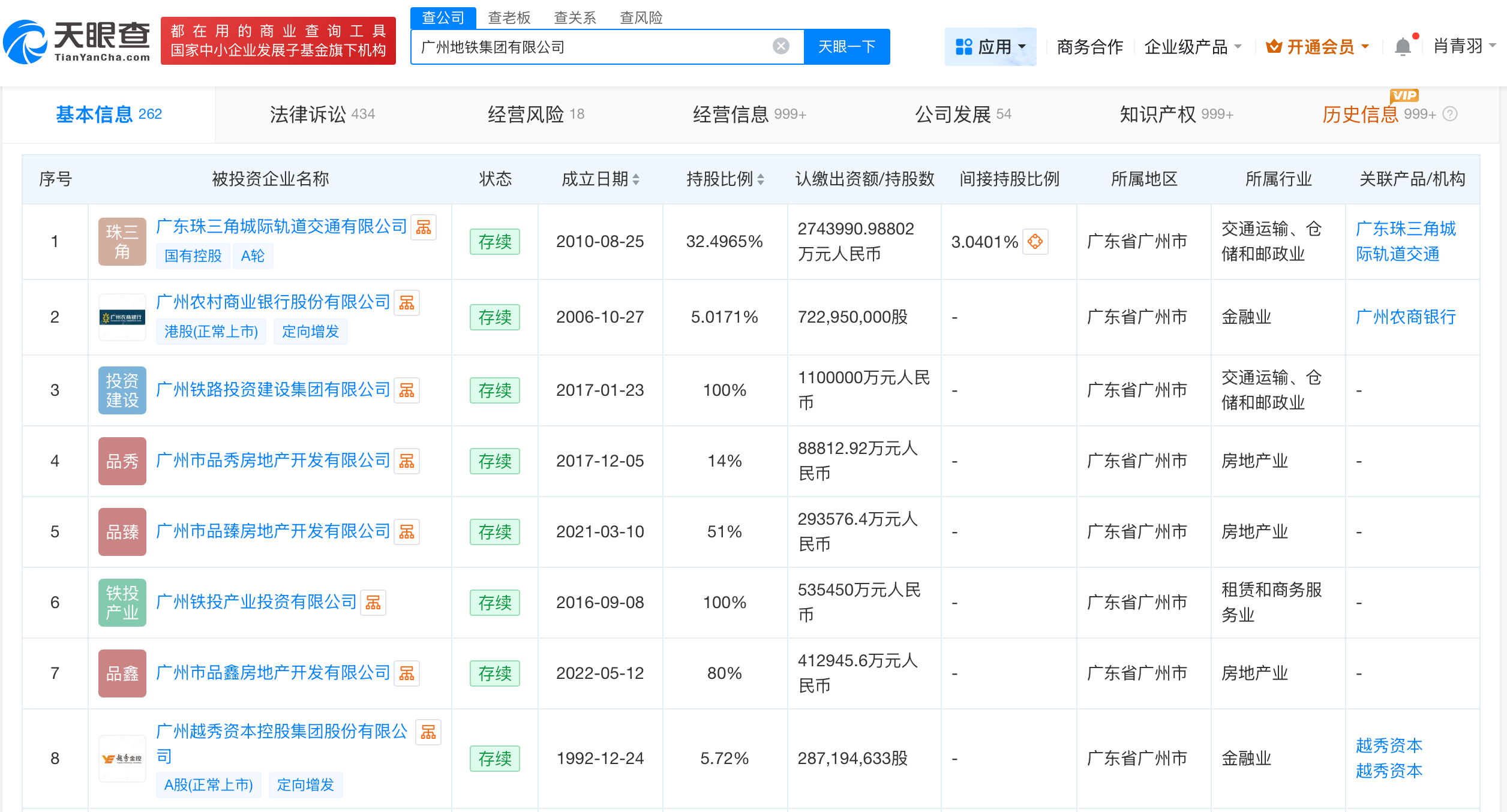Viewport: 1507px width, 812px height.
Task: Click equity chart icon beside 广州农村商业银行股份有限公司
Action: [x=407, y=303]
